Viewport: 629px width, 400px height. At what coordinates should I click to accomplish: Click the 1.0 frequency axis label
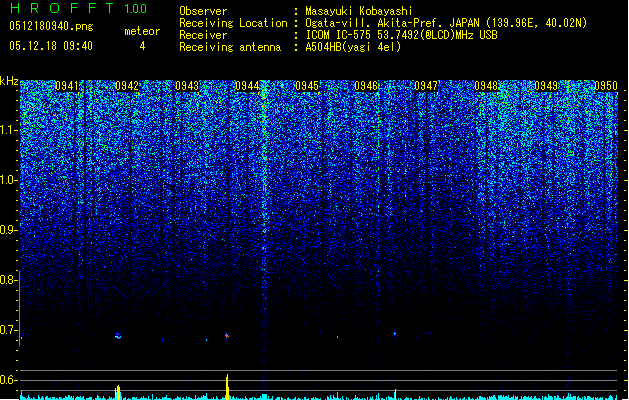(9, 180)
